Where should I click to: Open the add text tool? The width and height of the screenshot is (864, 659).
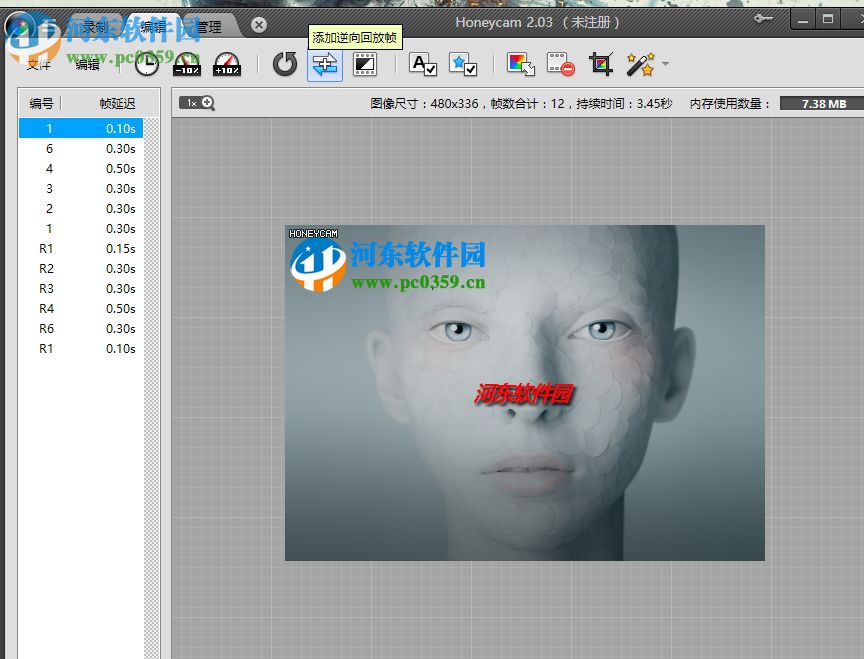click(423, 63)
